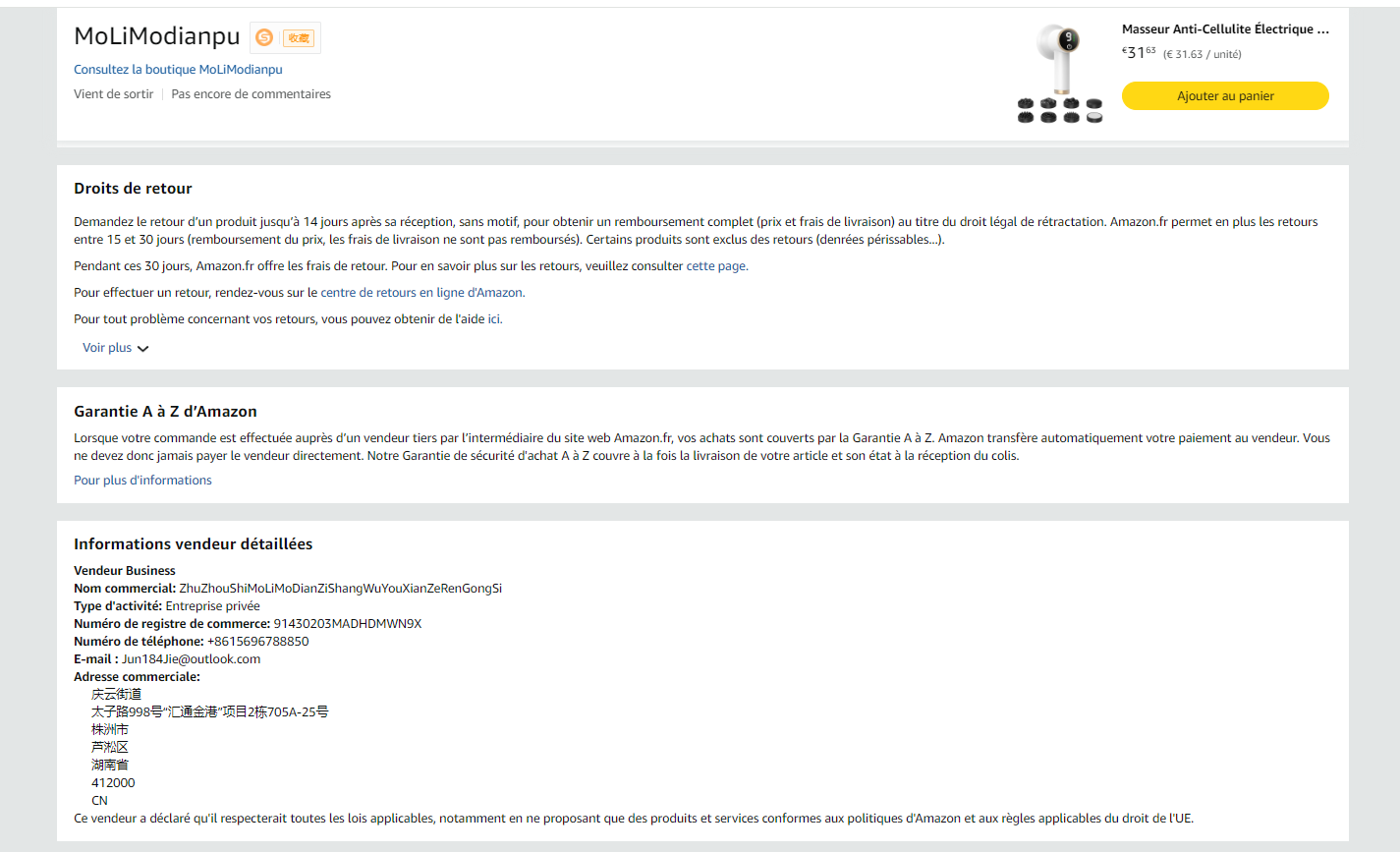The height and width of the screenshot is (852, 1400).
Task: Click the district line 芦淞区
Action: click(110, 748)
